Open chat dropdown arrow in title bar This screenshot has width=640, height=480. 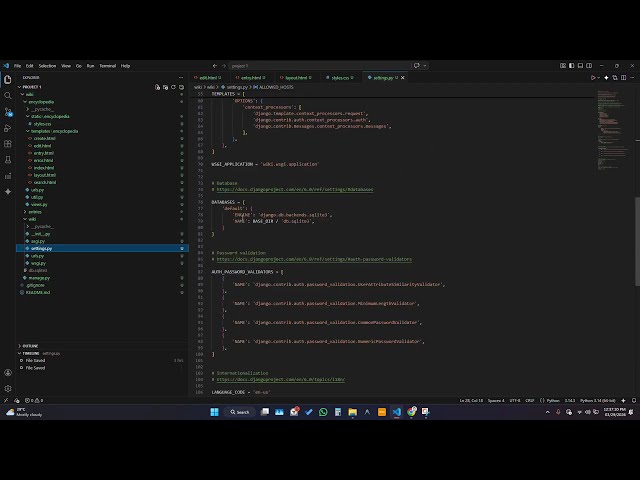click(x=424, y=66)
